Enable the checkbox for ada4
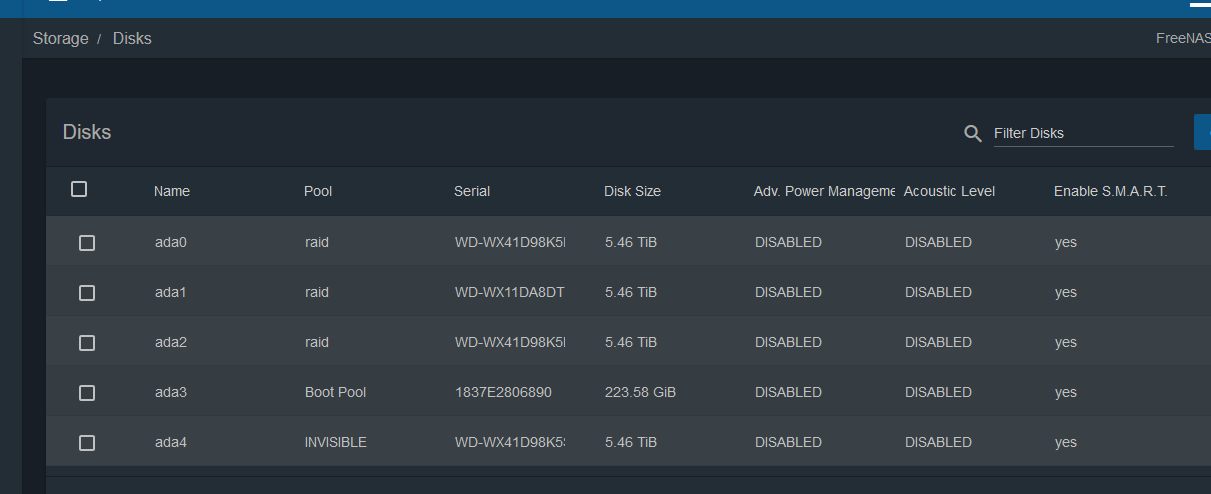The width and height of the screenshot is (1211, 494). click(x=87, y=443)
